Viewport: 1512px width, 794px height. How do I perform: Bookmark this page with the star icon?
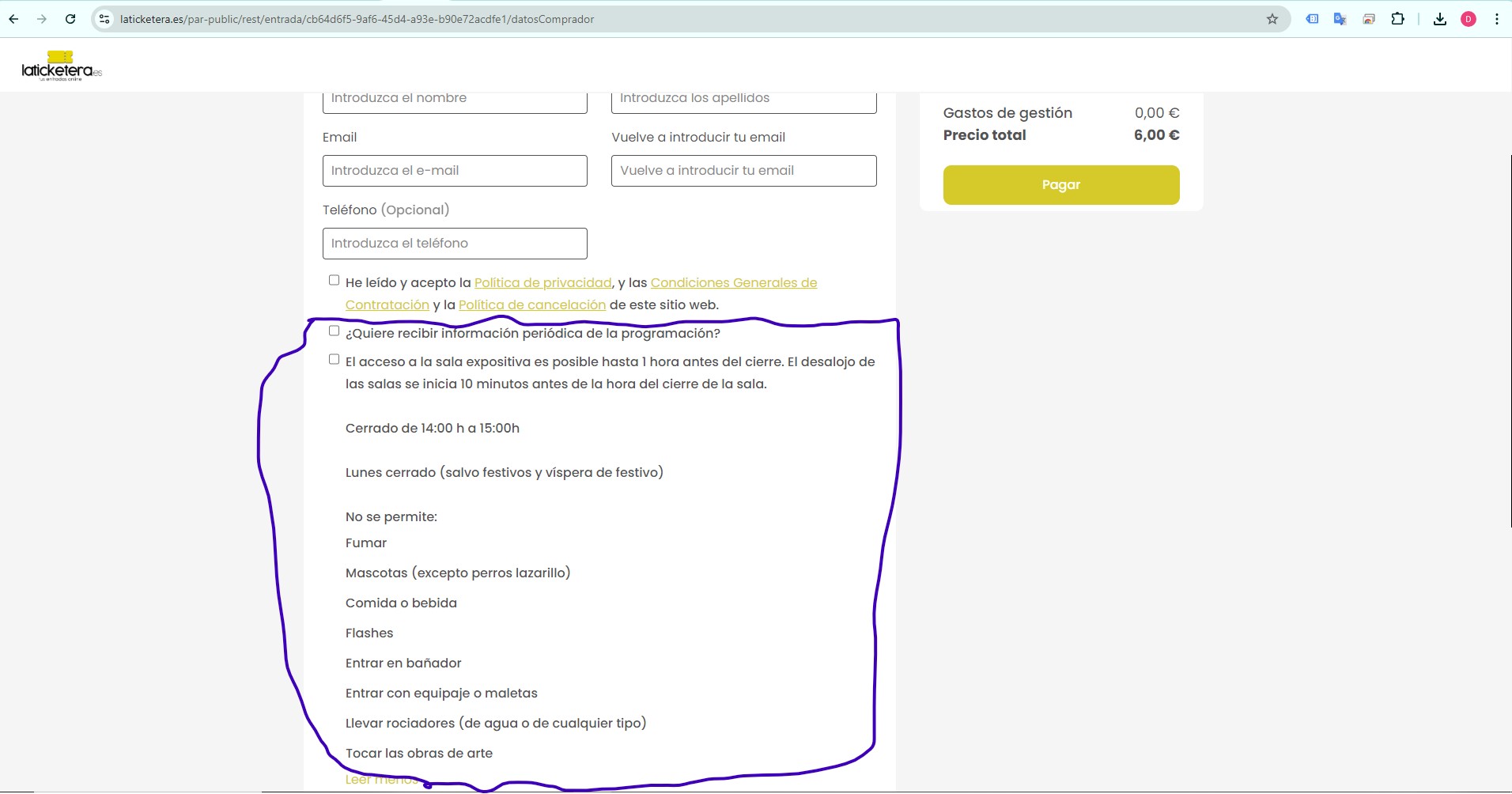tap(1272, 19)
